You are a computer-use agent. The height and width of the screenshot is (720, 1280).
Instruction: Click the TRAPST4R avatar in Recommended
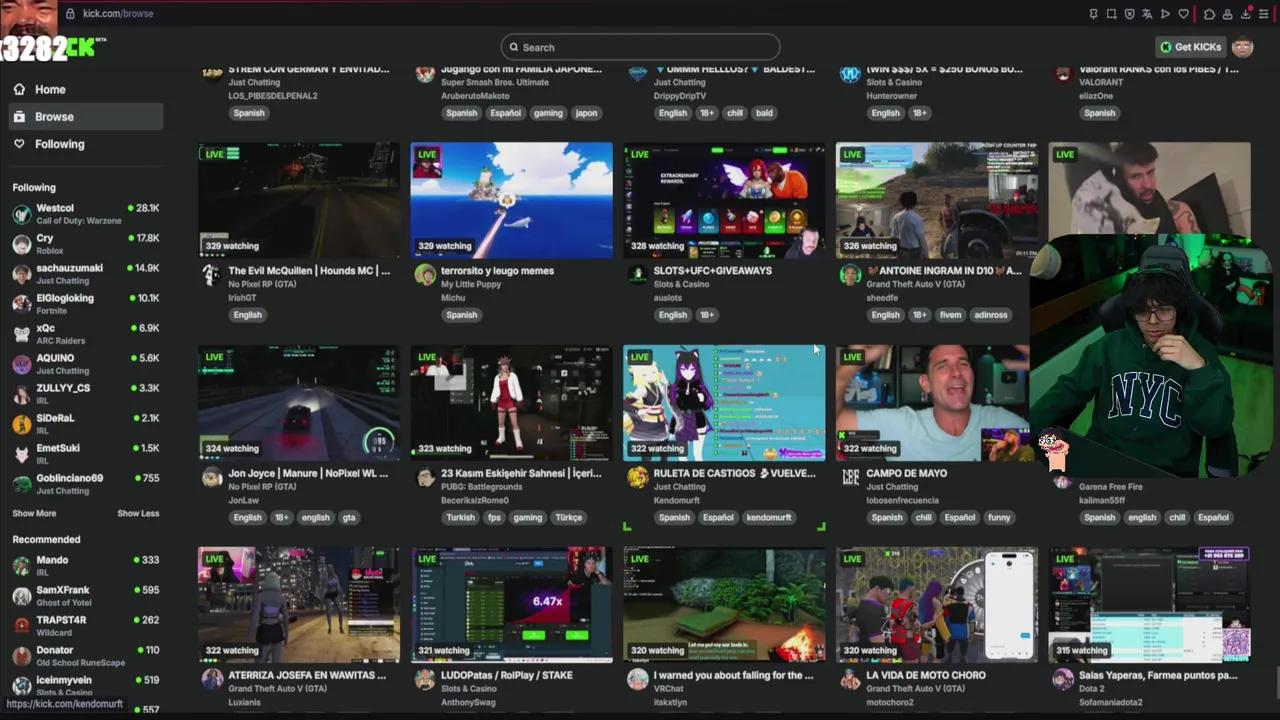tap(21, 626)
